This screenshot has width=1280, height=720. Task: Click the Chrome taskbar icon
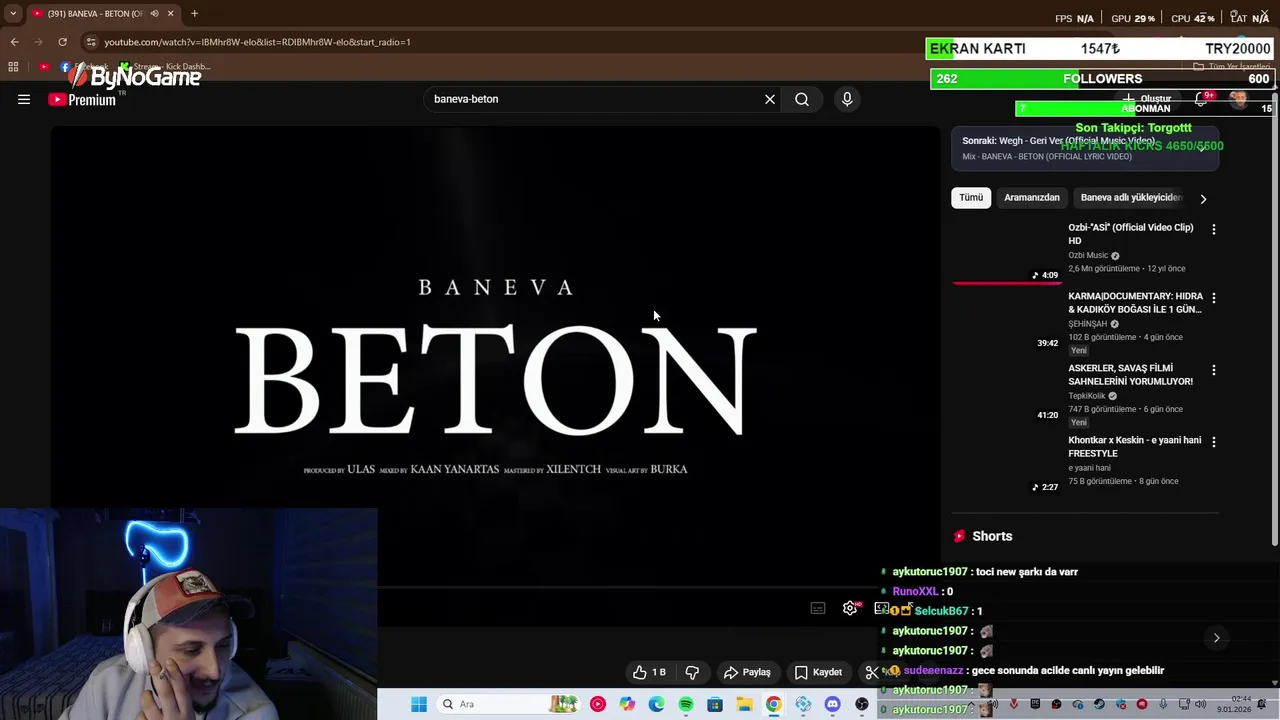[773, 704]
